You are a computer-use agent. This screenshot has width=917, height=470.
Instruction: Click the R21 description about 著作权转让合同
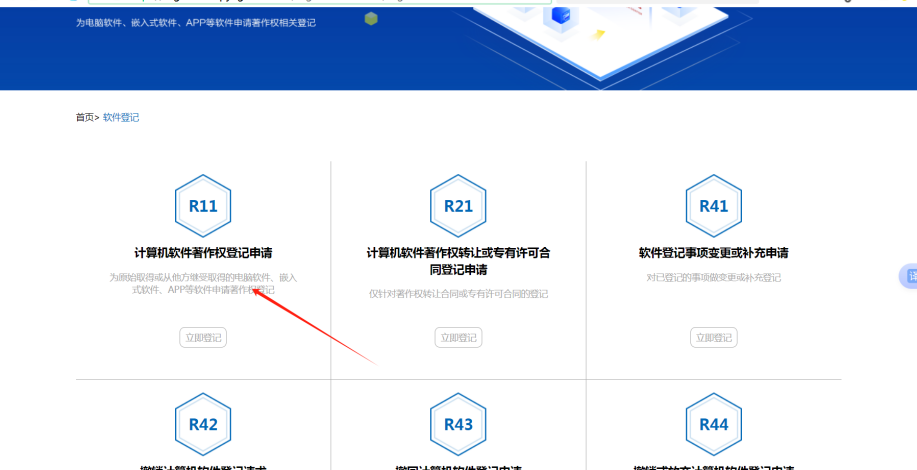click(x=458, y=294)
